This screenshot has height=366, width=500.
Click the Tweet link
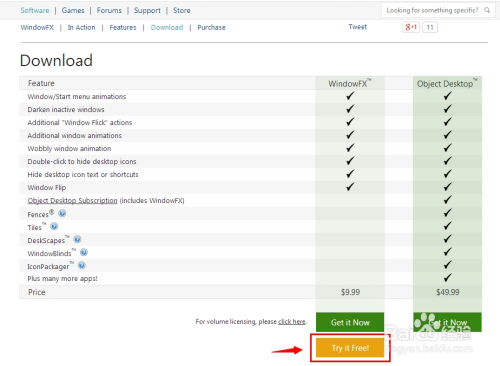[358, 27]
